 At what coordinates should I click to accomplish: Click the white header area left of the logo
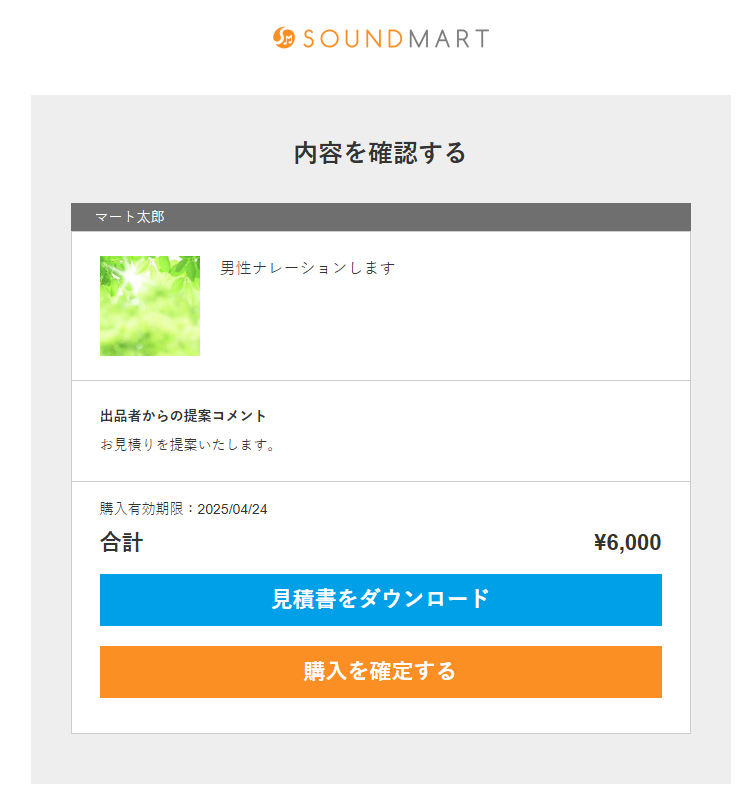130,40
